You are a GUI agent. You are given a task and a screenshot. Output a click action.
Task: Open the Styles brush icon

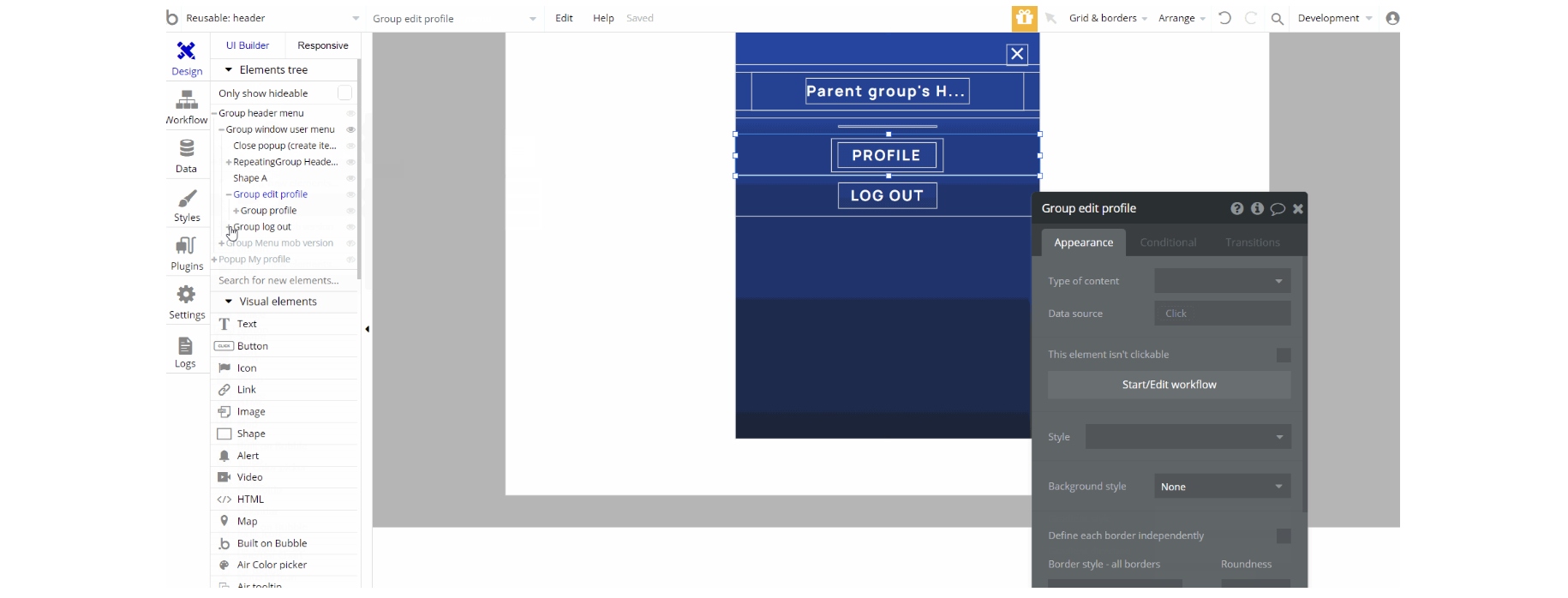pos(187,198)
